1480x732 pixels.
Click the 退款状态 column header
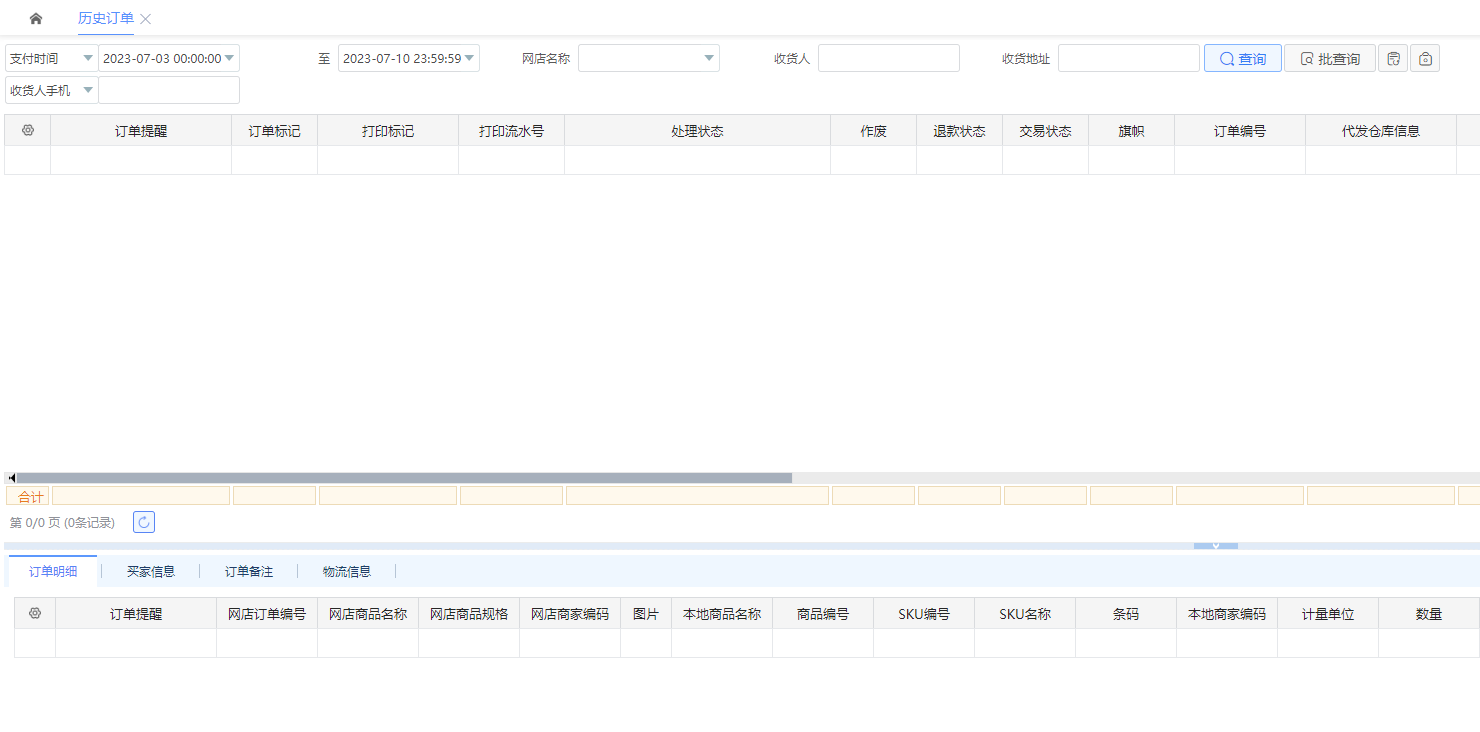[959, 131]
